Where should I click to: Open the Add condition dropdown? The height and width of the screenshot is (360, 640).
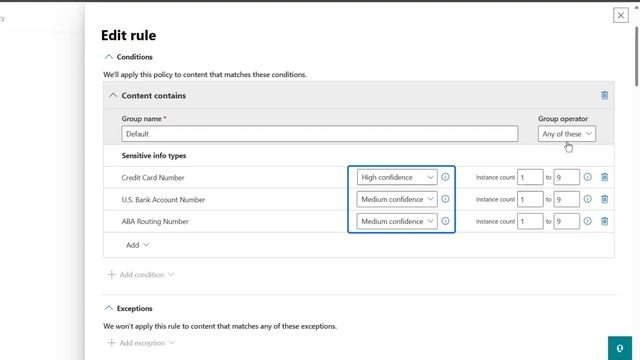click(141, 275)
